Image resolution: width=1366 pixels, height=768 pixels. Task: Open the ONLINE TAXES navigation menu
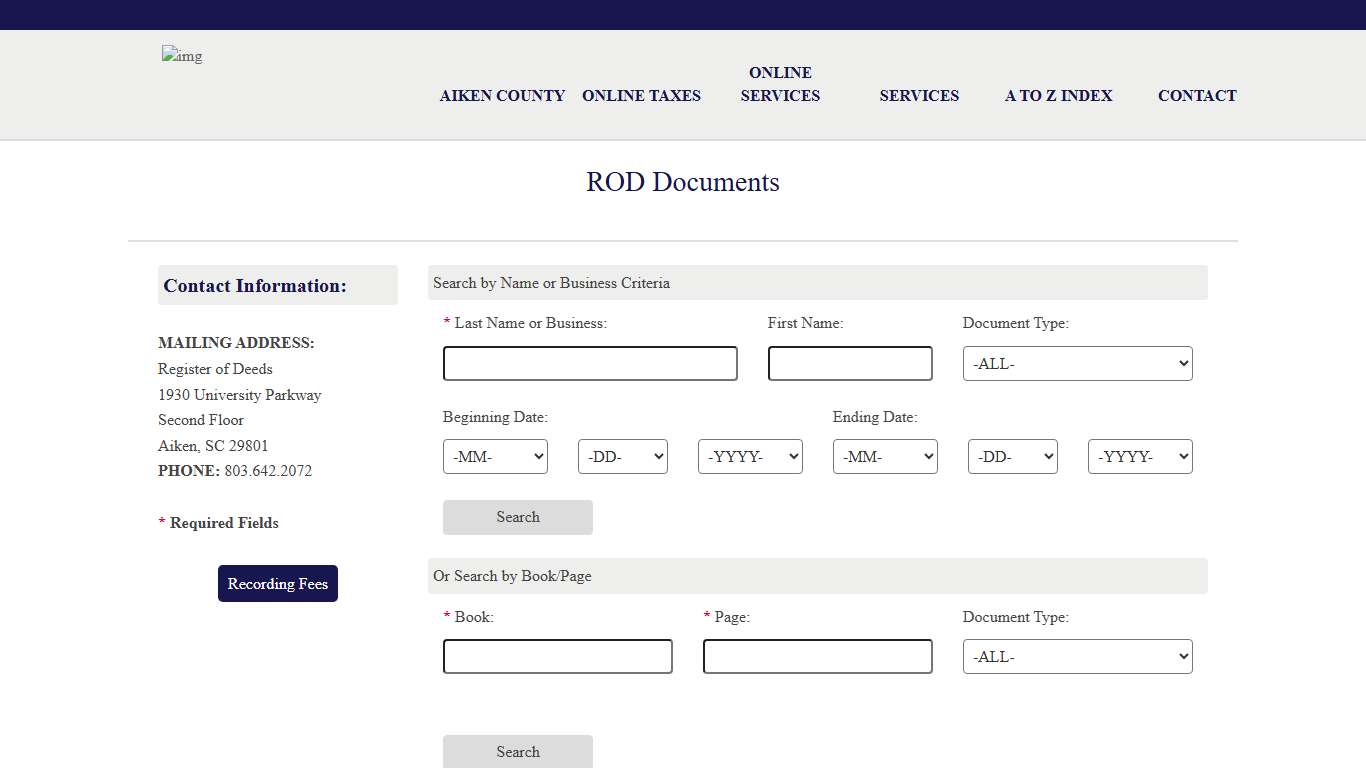tap(641, 96)
